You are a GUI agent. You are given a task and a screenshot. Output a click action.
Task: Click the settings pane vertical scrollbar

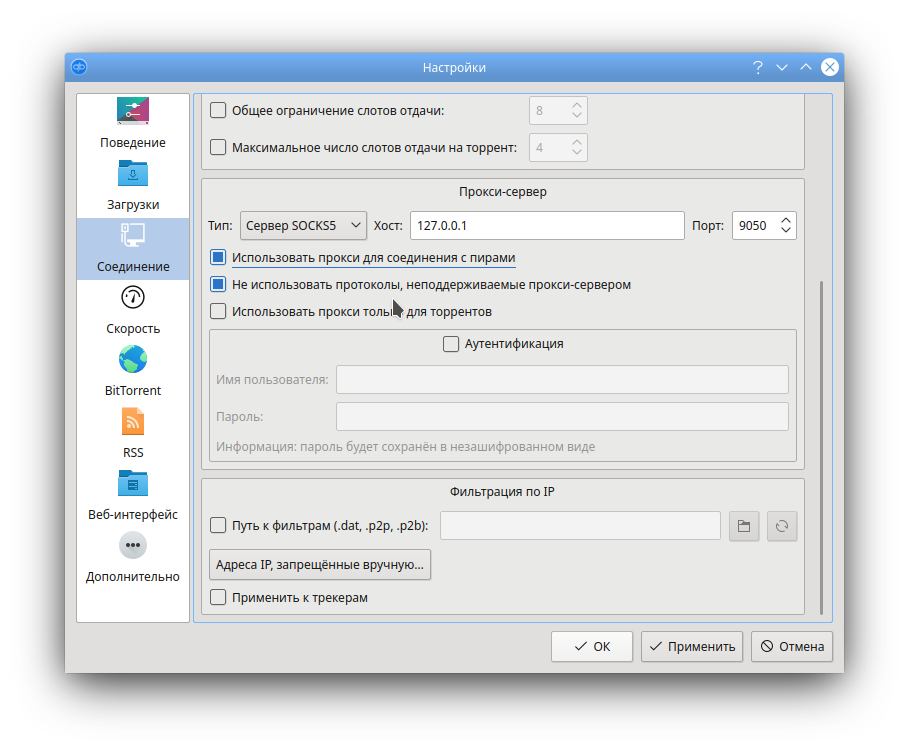pyautogui.click(x=821, y=447)
